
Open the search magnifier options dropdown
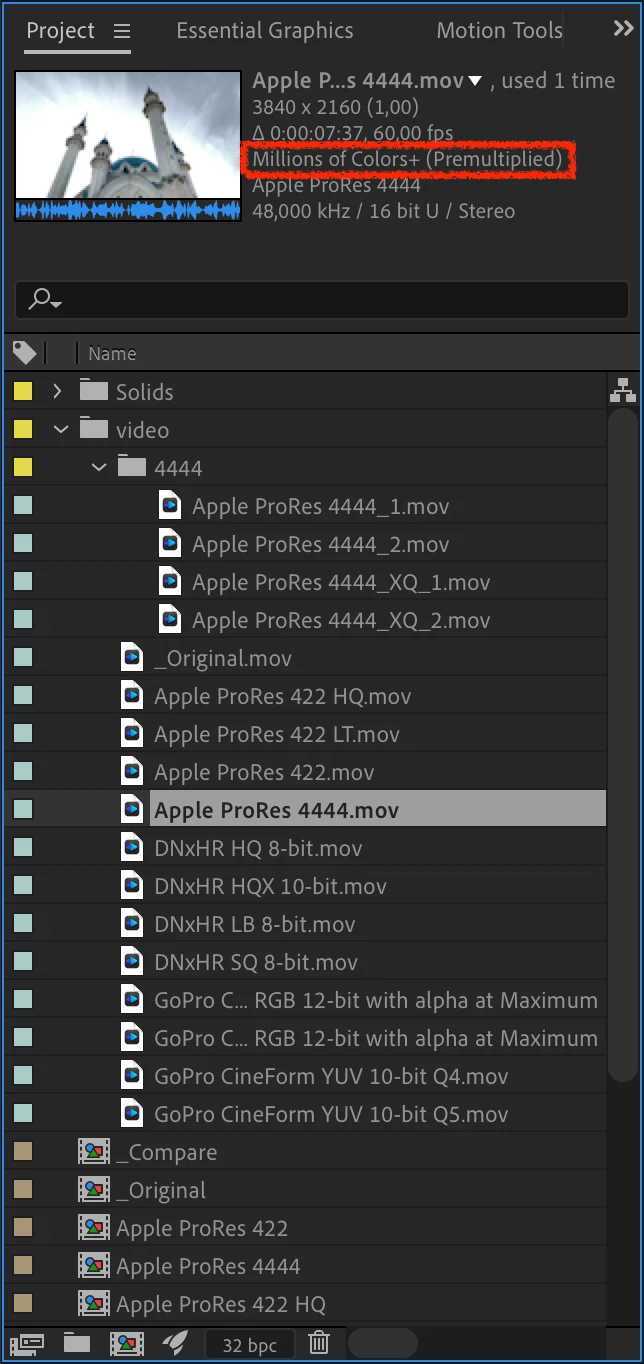[45, 299]
